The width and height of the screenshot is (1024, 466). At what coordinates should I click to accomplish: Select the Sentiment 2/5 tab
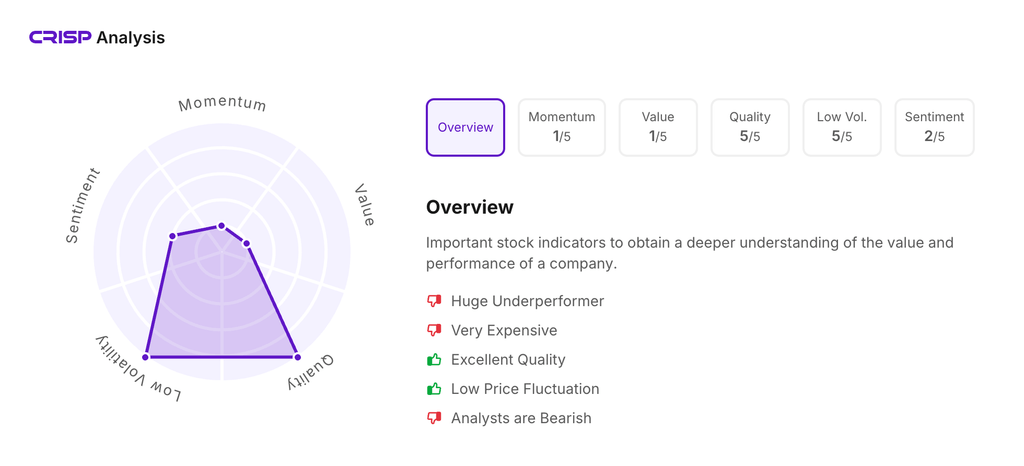pyautogui.click(x=933, y=127)
